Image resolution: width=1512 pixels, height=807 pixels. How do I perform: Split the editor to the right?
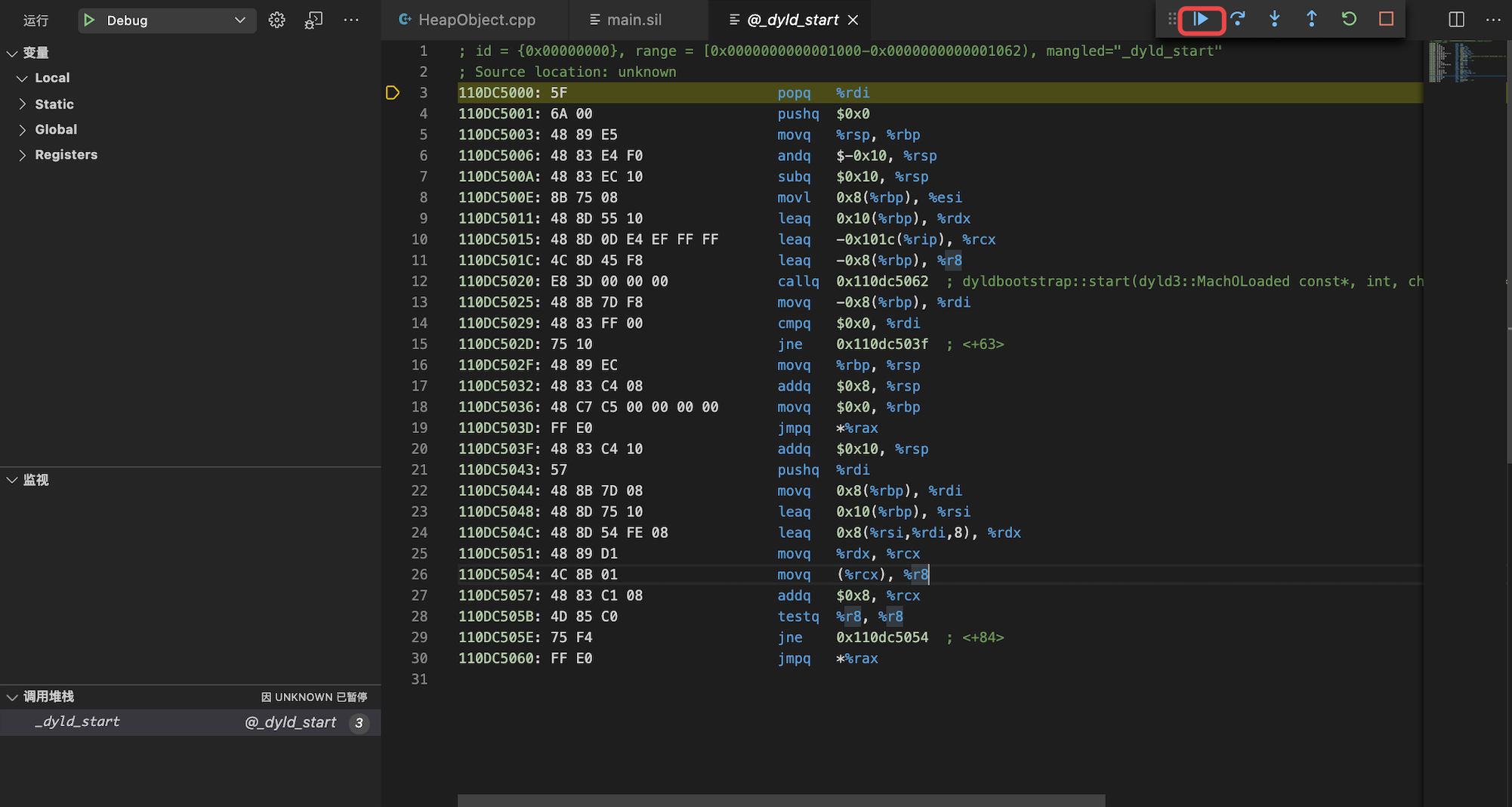[x=1457, y=20]
